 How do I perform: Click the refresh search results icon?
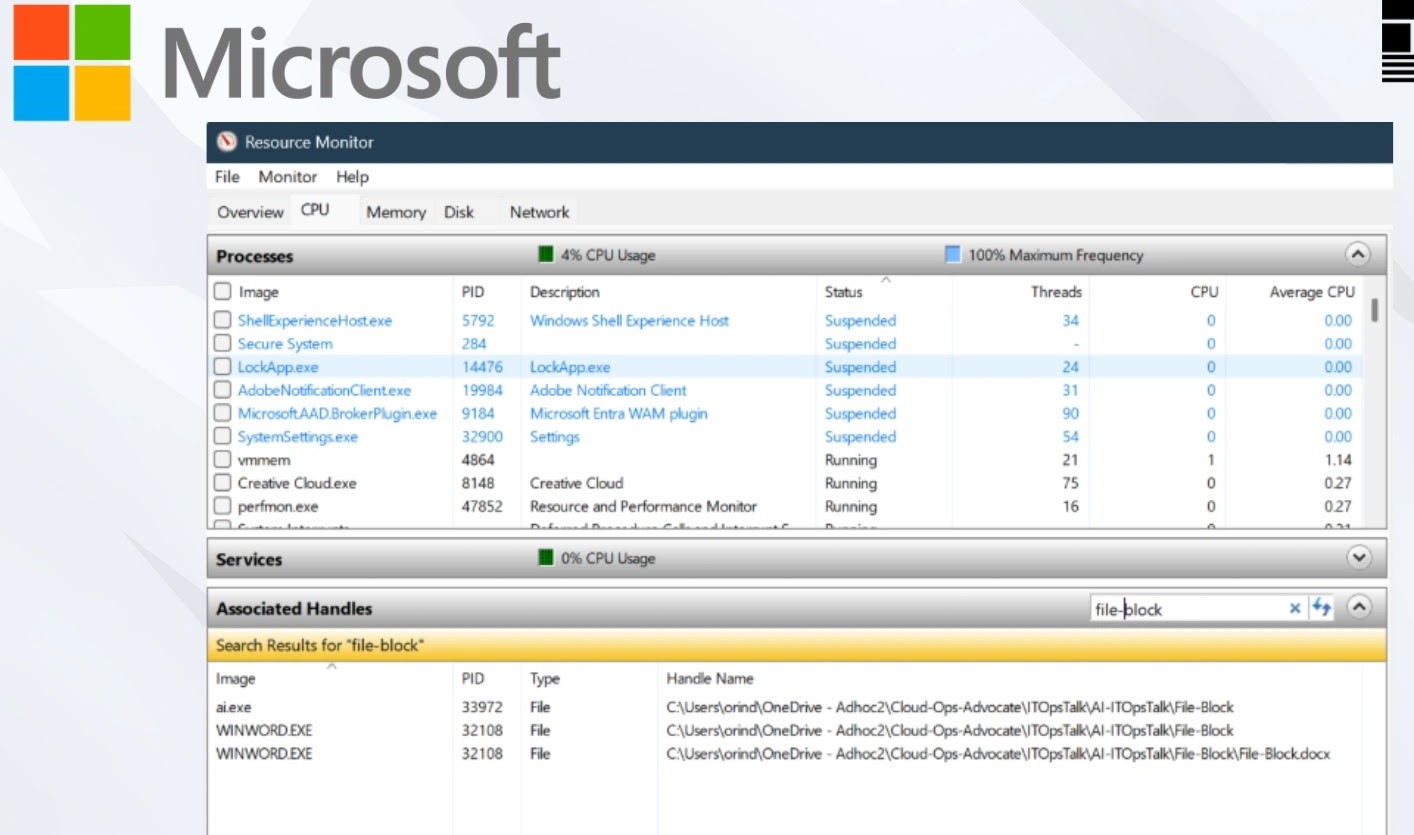pyautogui.click(x=1321, y=607)
